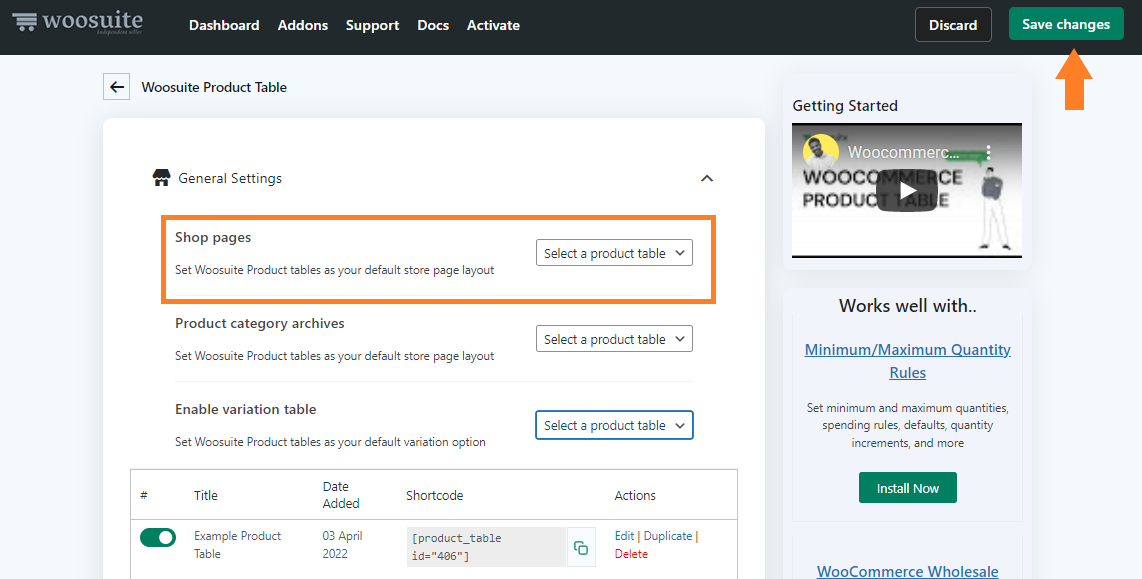1142x579 pixels.
Task: Click the Shop pages label
Action: click(213, 237)
